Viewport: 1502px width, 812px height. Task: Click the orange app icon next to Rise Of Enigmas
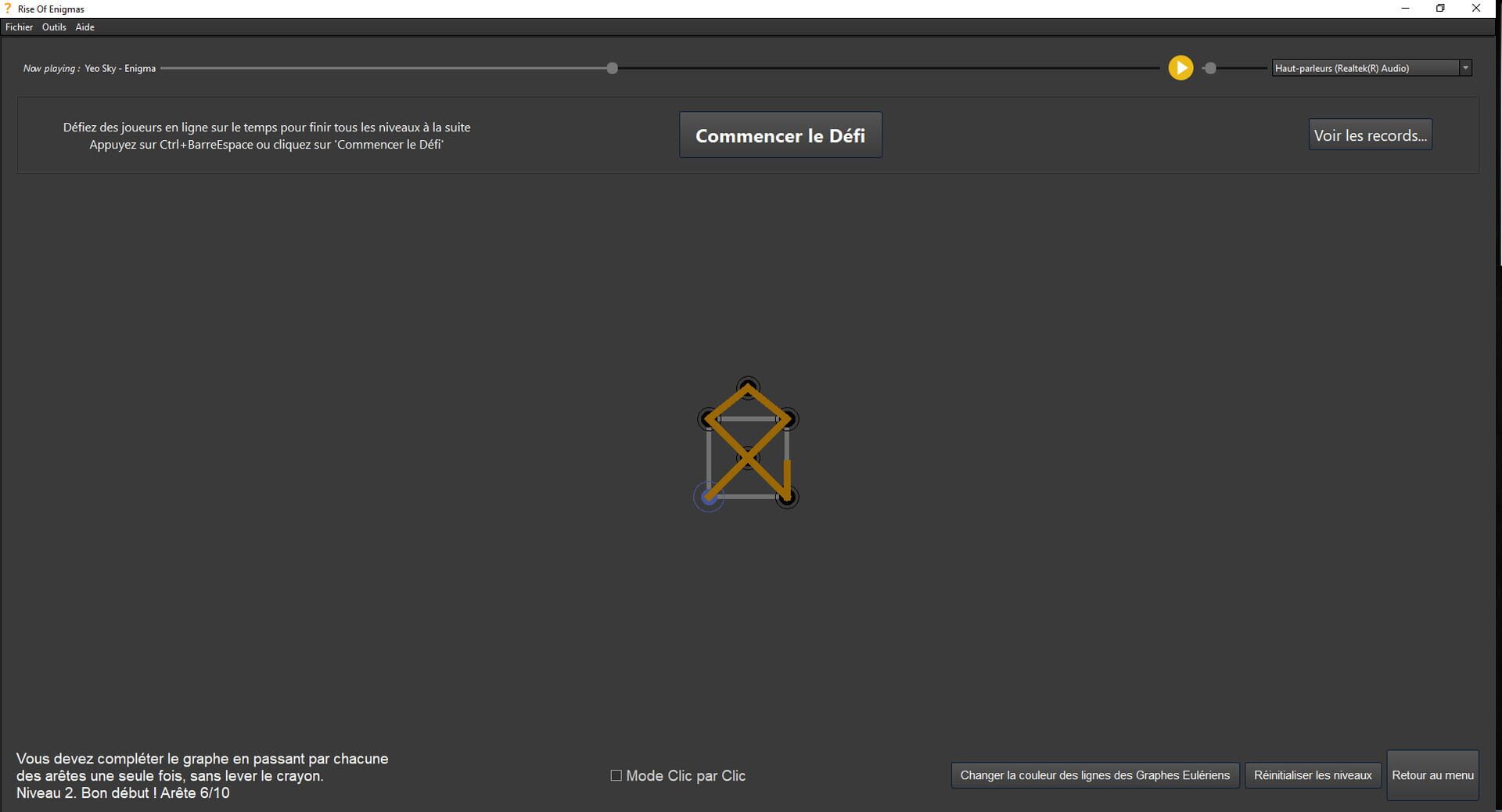pos(7,9)
